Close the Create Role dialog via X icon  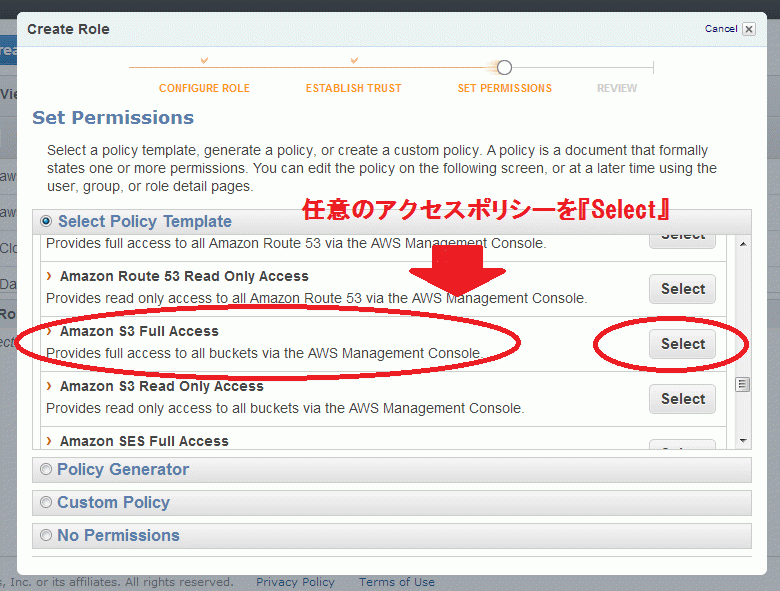(748, 29)
